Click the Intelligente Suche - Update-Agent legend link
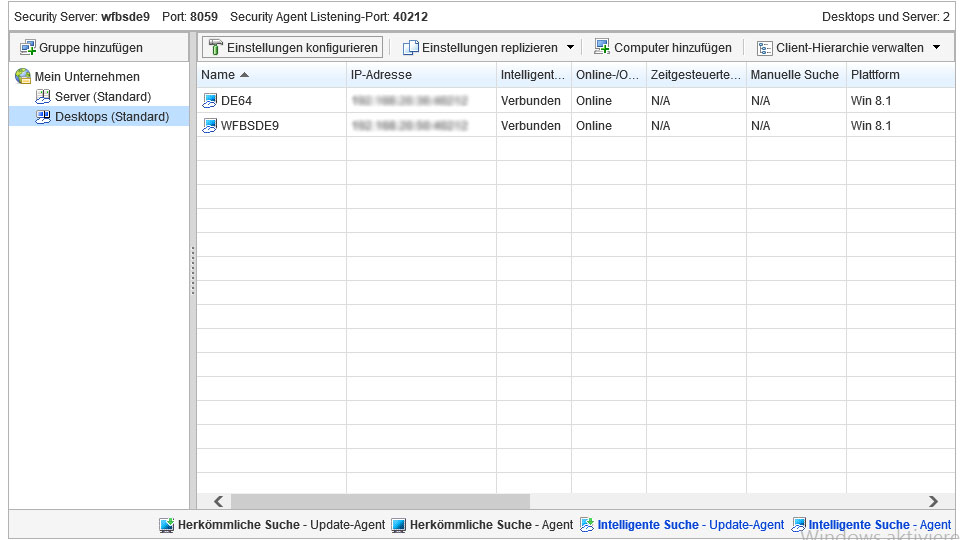960x540 pixels. (x=690, y=525)
